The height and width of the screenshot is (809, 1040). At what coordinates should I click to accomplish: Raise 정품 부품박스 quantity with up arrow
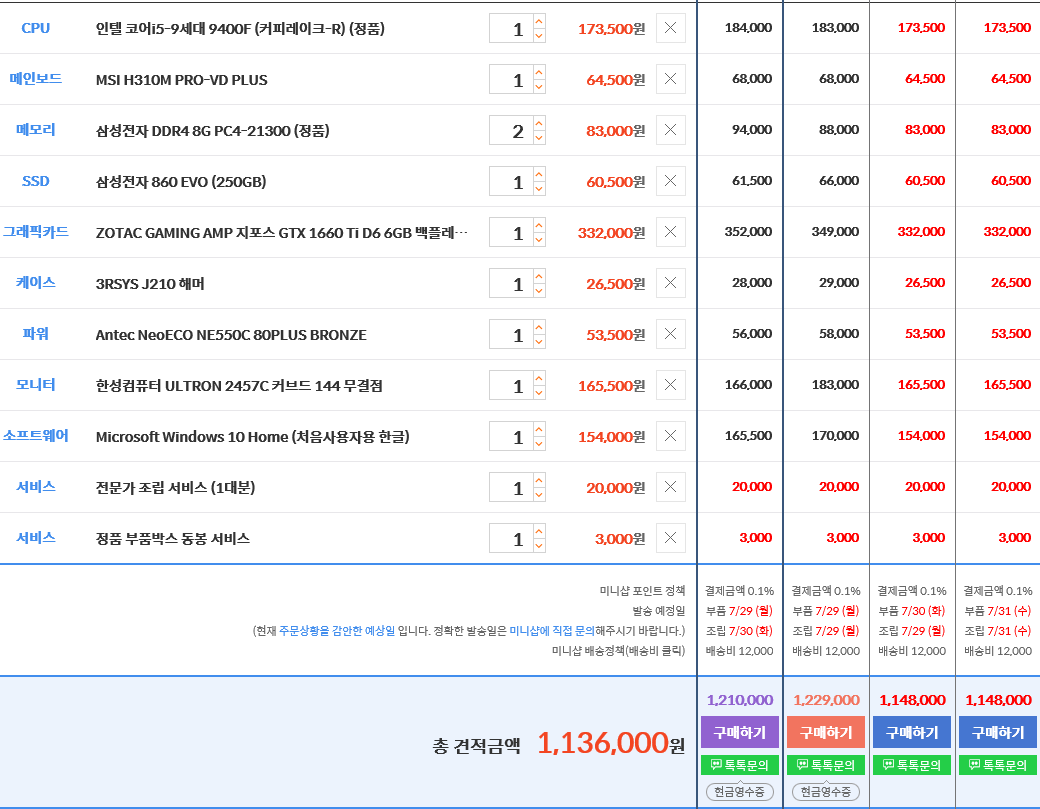[539, 531]
